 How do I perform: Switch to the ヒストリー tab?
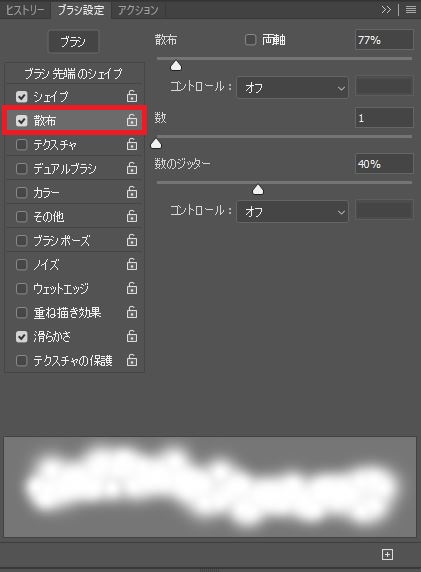point(25,10)
